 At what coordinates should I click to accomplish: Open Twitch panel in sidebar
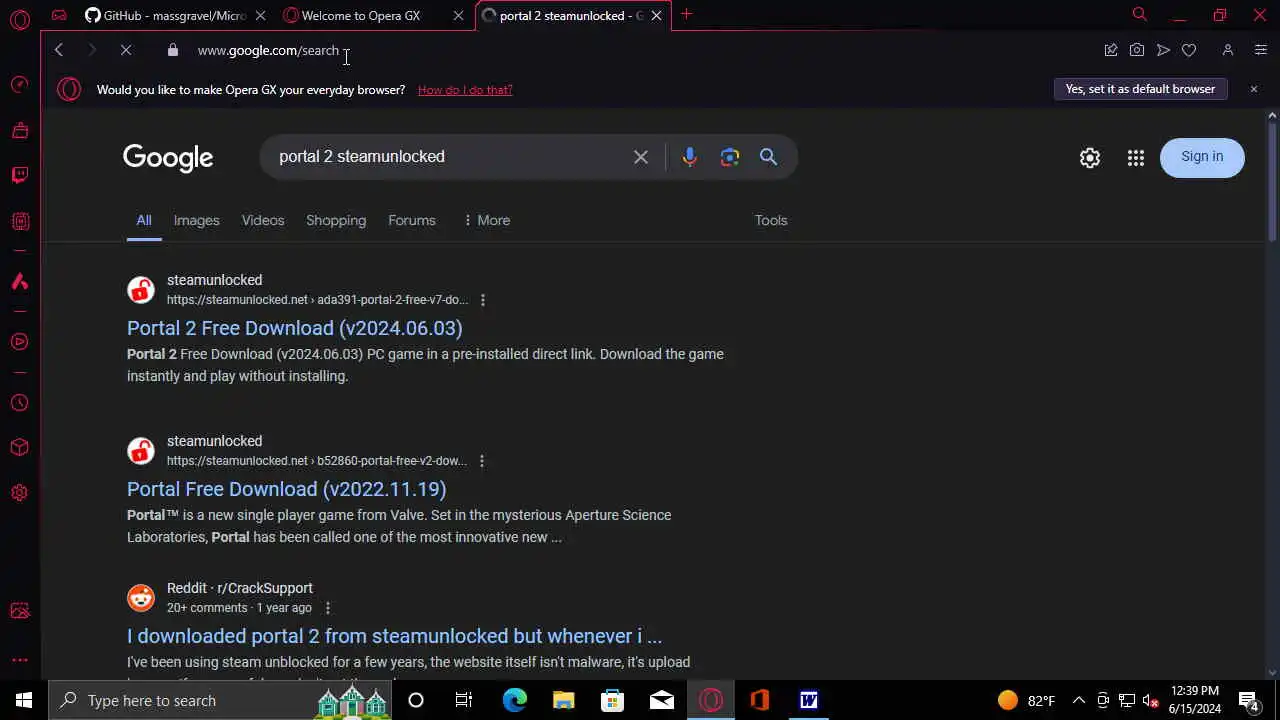pos(19,176)
